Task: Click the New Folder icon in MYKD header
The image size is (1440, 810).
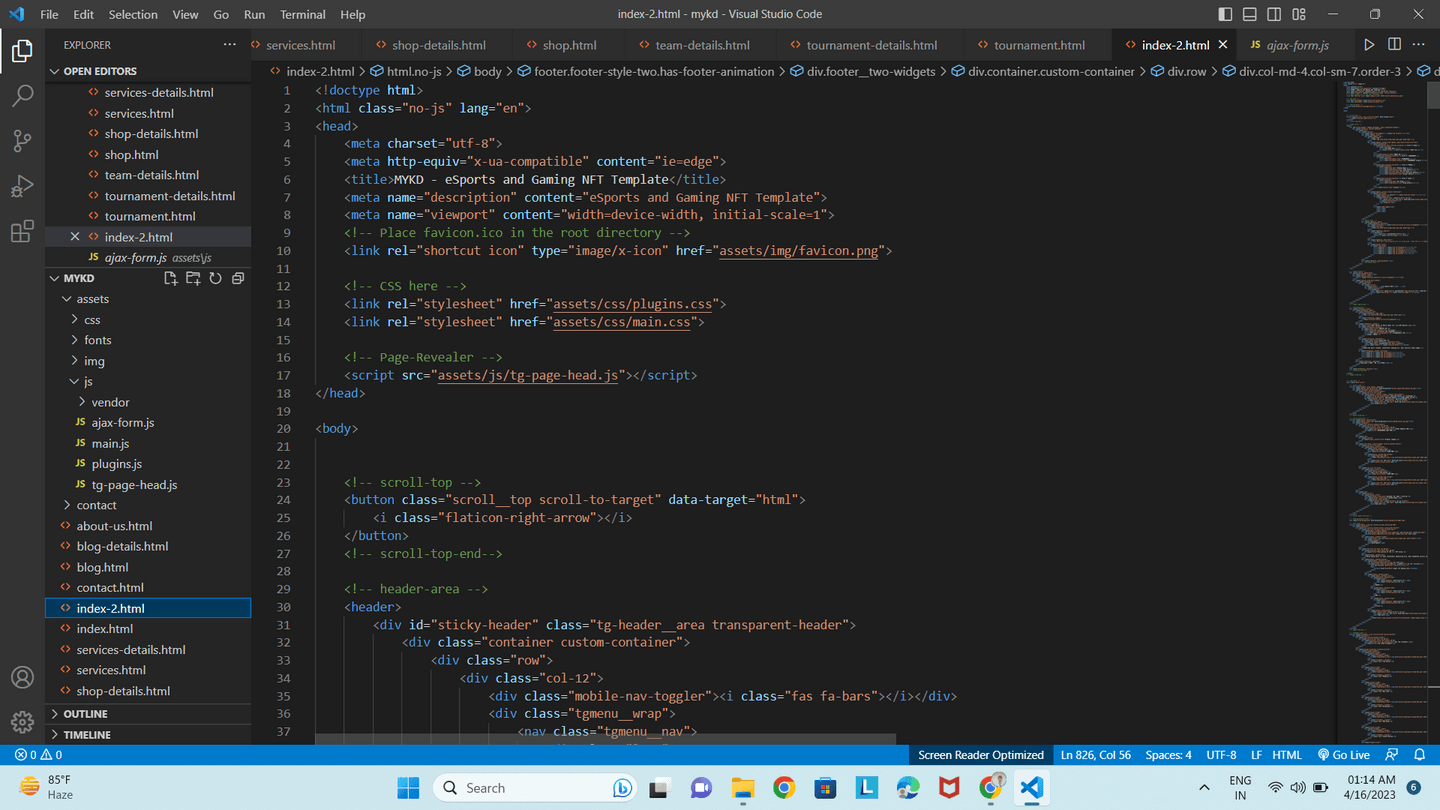Action: 193,278
